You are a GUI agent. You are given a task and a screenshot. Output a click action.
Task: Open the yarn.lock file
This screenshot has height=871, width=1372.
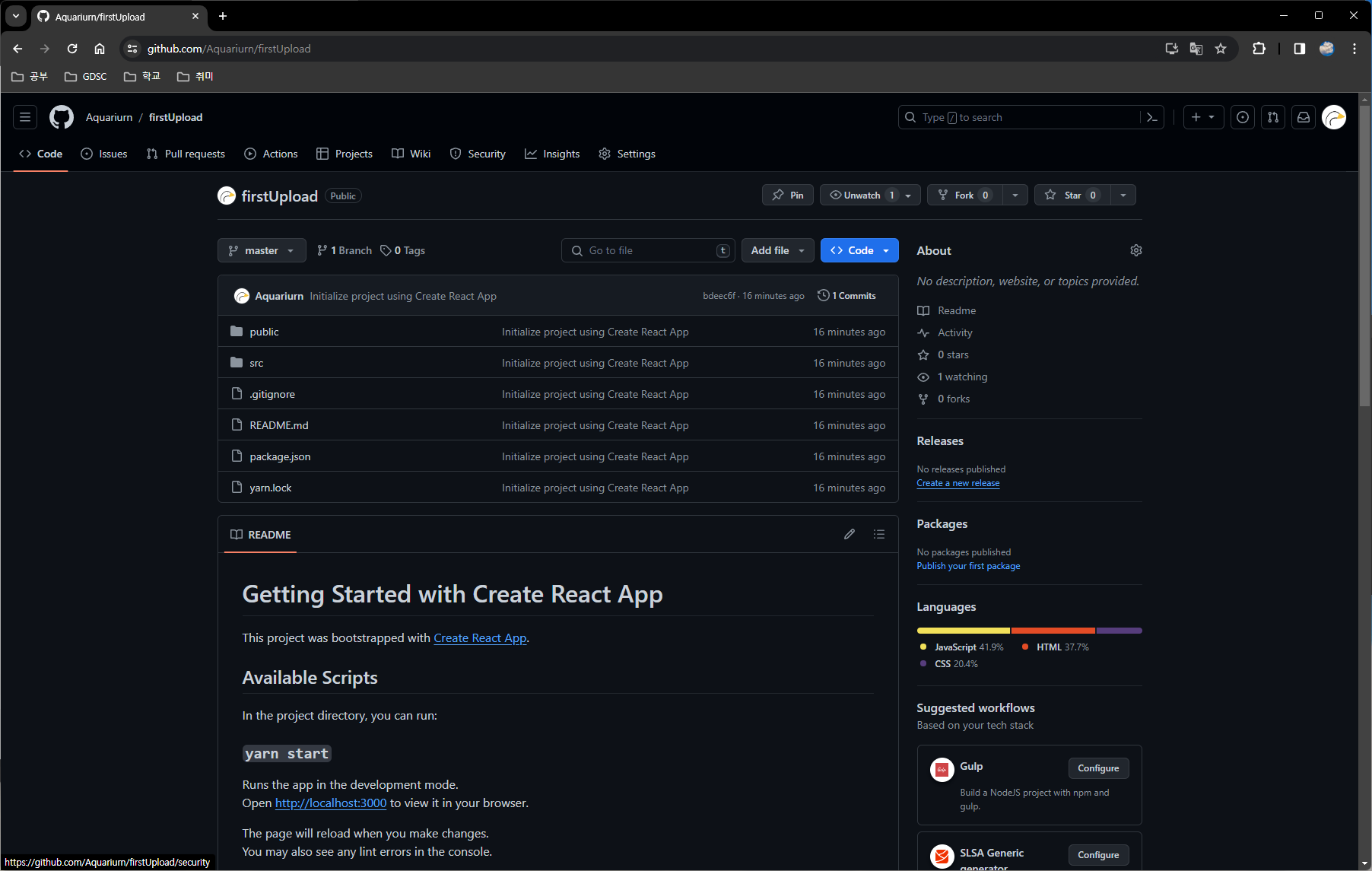click(270, 488)
